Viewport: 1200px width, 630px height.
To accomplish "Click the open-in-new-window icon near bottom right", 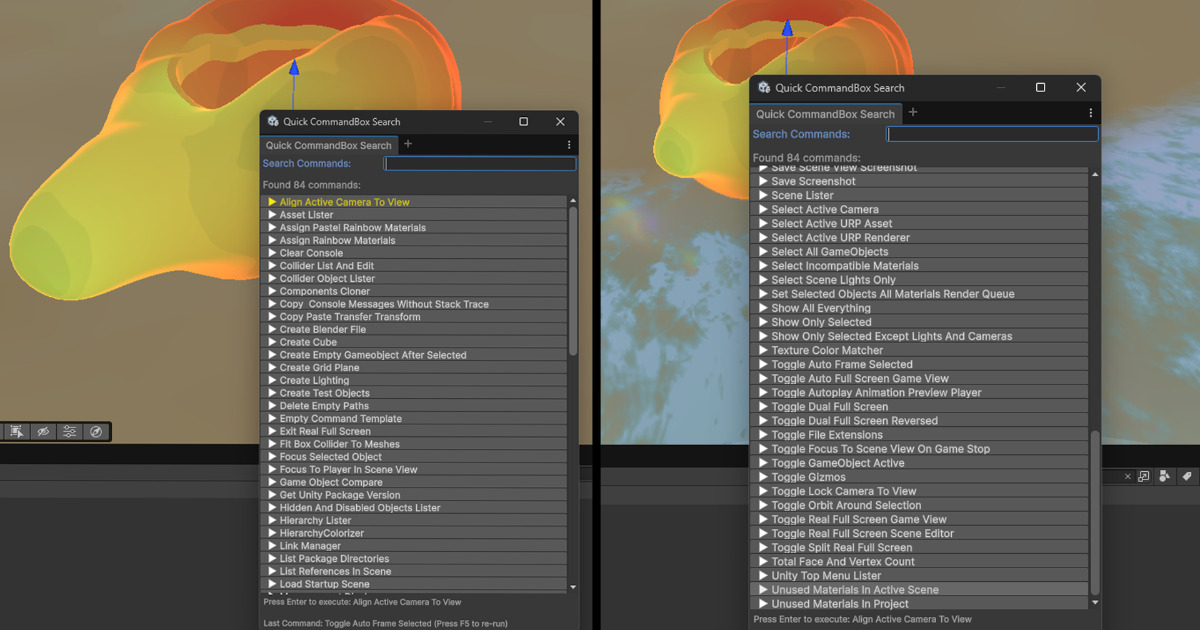I will [1143, 477].
